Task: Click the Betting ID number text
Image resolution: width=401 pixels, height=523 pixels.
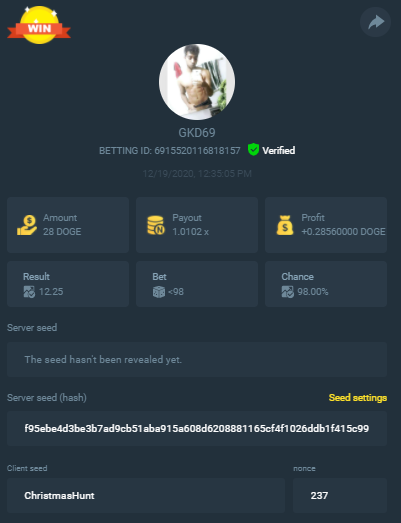Action: (x=197, y=151)
